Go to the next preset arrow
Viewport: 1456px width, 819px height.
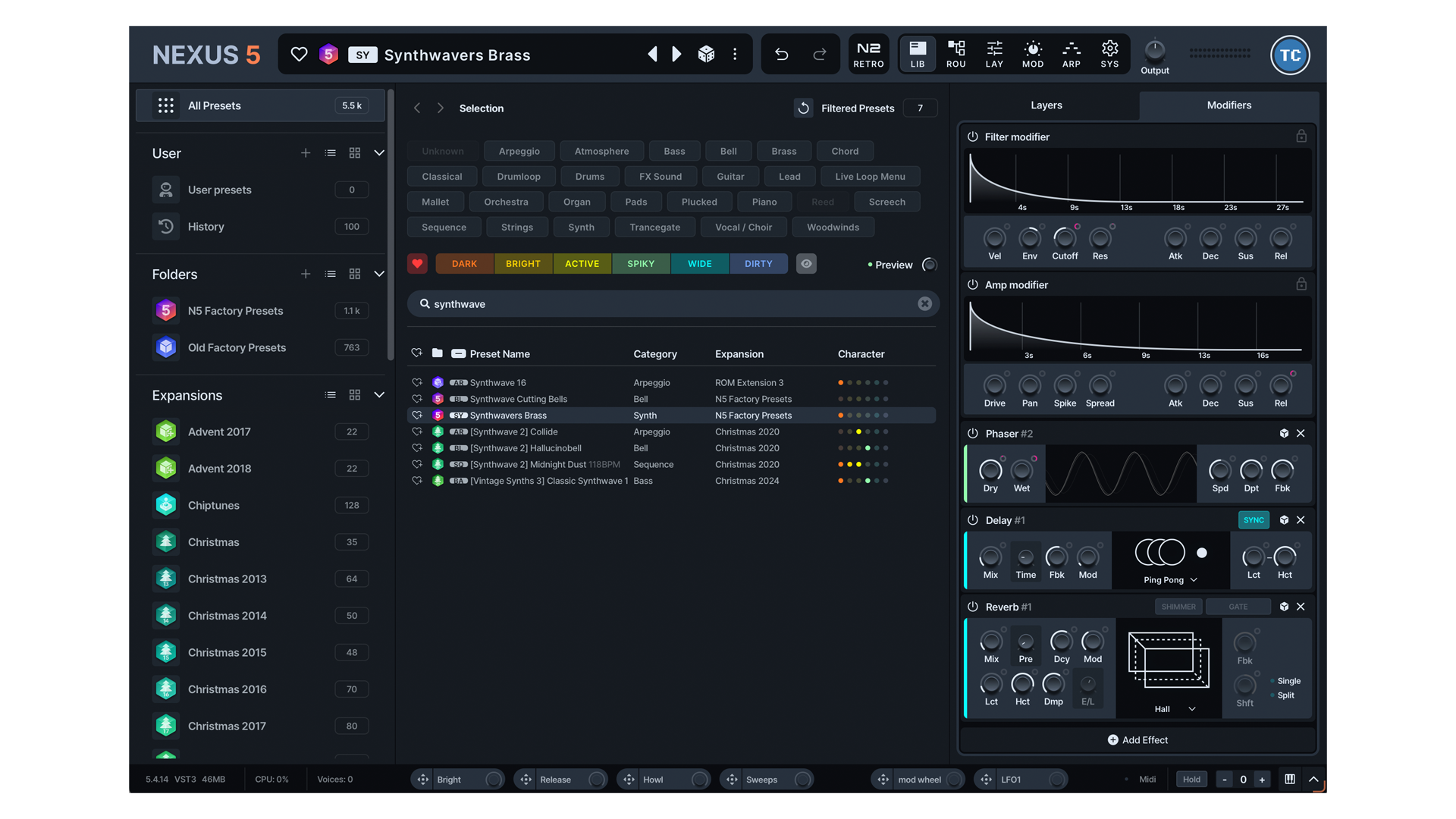click(676, 54)
